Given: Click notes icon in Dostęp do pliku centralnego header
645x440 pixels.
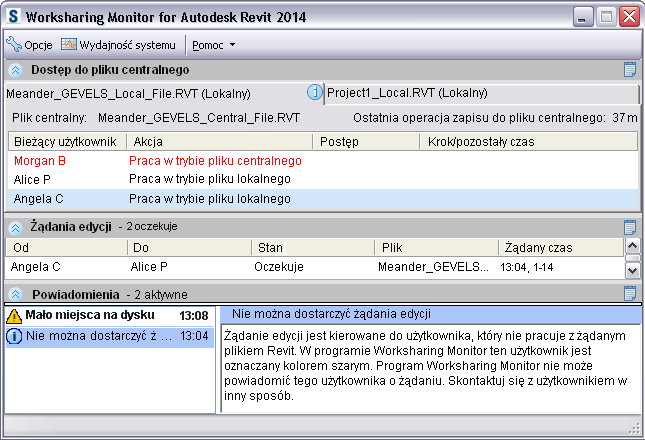Looking at the screenshot, I should click(630, 69).
